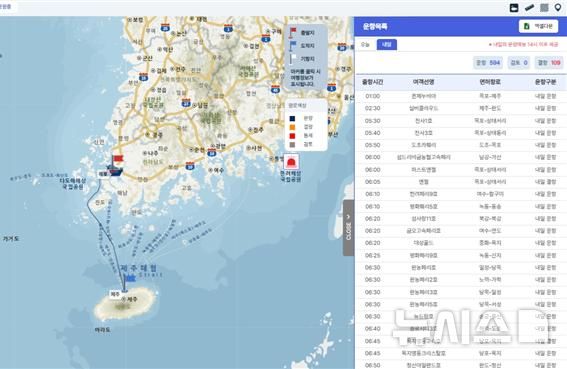Select the 06:05 departure row
The height and width of the screenshot is (369, 567).
(461, 182)
